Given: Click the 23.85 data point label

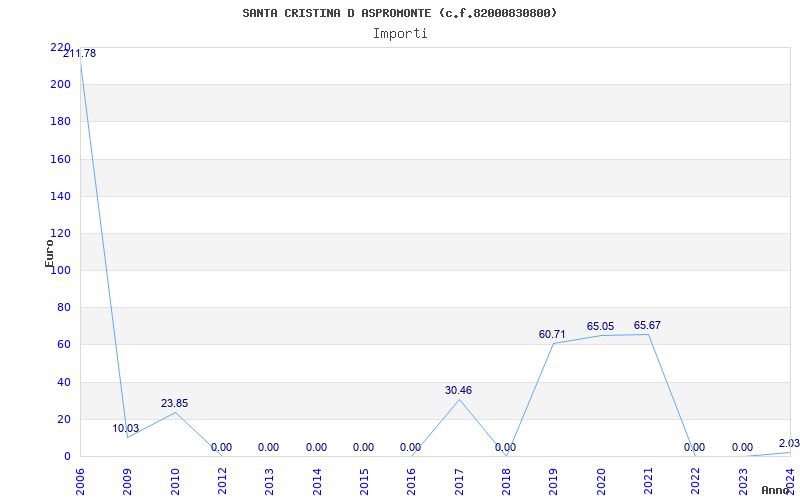Looking at the screenshot, I should 174,404.
